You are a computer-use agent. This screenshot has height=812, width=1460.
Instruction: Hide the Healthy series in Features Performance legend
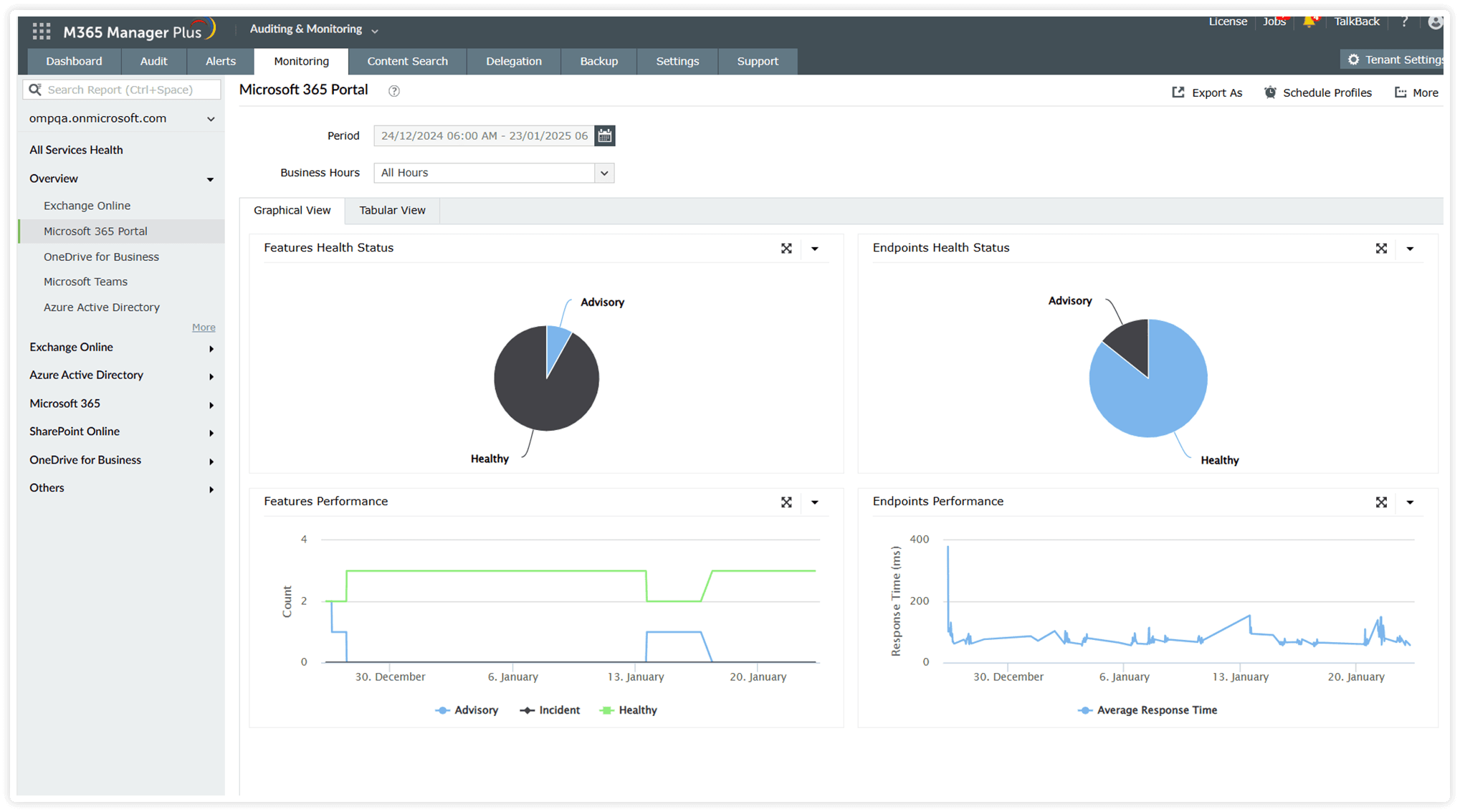pos(637,710)
